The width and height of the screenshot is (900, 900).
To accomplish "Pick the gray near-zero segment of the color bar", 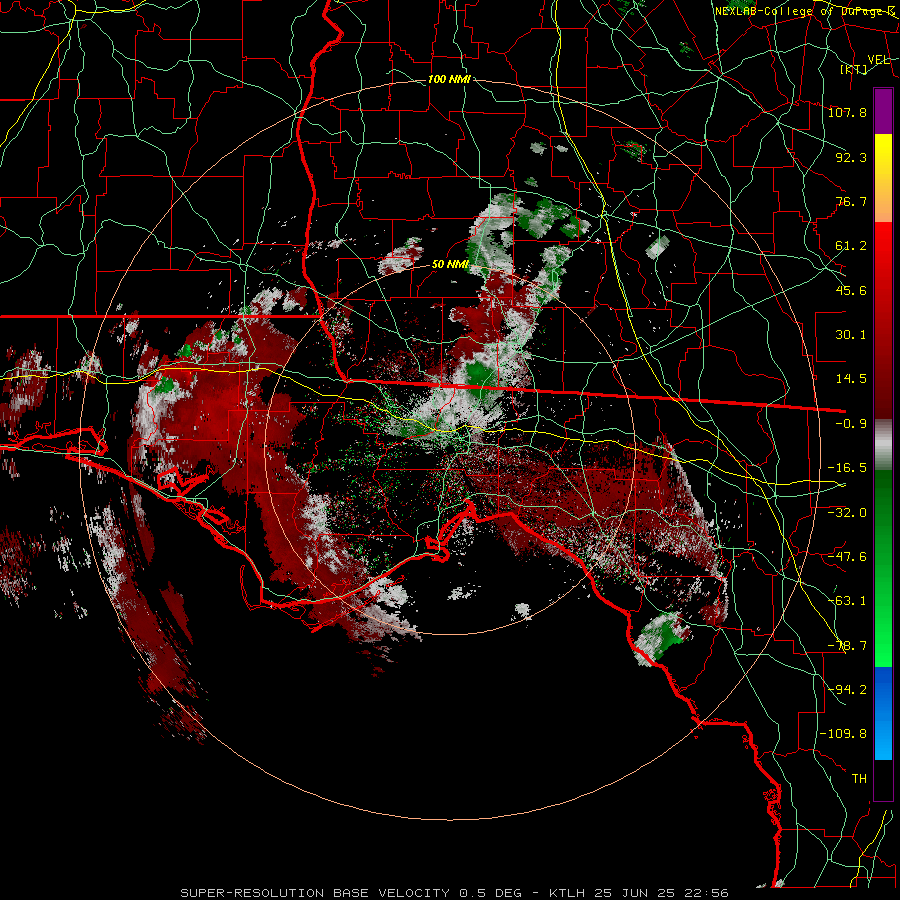I will [883, 445].
